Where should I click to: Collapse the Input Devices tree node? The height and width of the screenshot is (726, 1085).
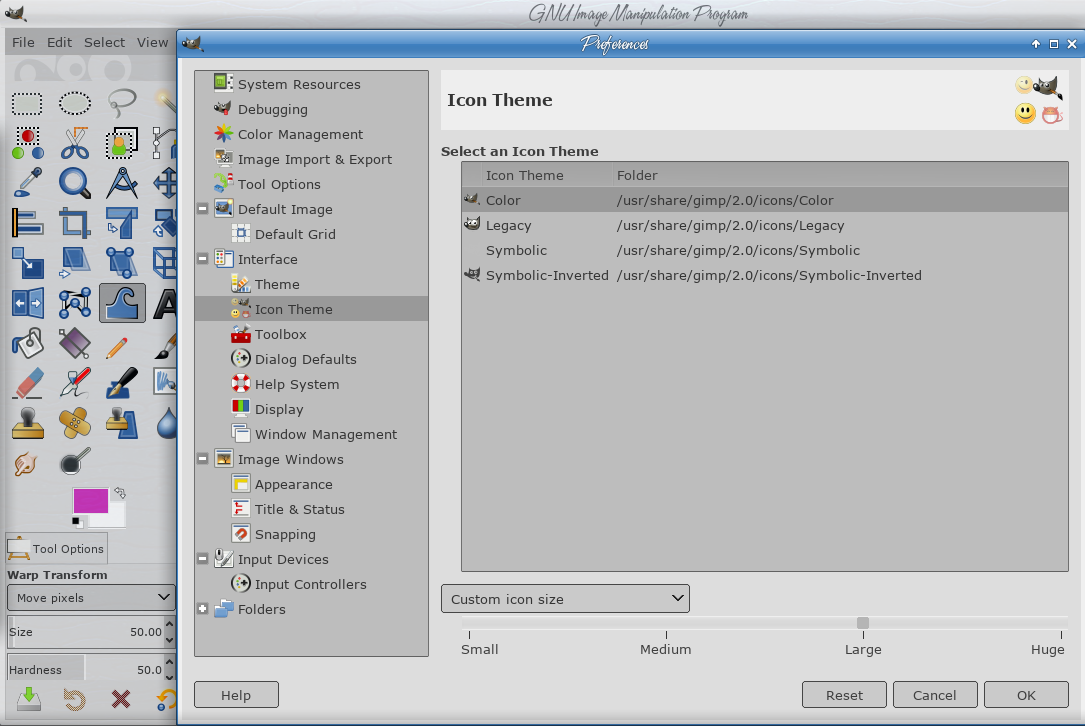click(203, 559)
